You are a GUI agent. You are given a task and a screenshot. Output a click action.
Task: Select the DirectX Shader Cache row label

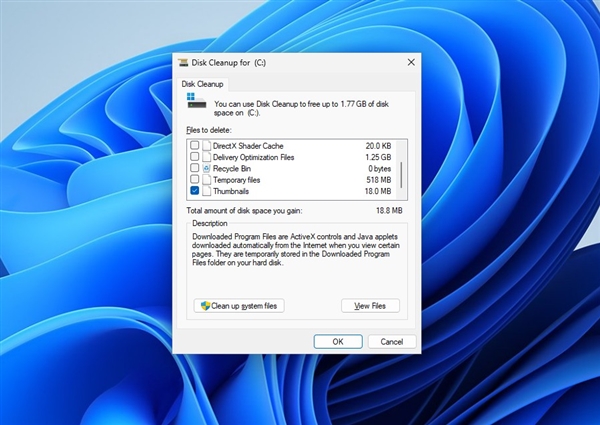tap(248, 146)
